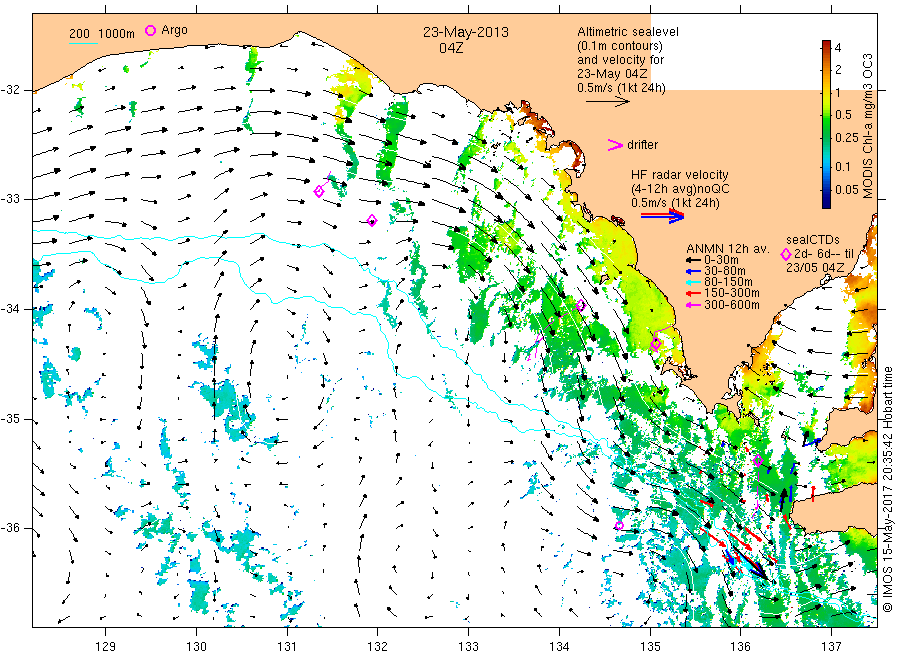Click the seal CTD diamond near 134.2E, 34S
Viewport: 900px width, 660px height.
point(580,305)
